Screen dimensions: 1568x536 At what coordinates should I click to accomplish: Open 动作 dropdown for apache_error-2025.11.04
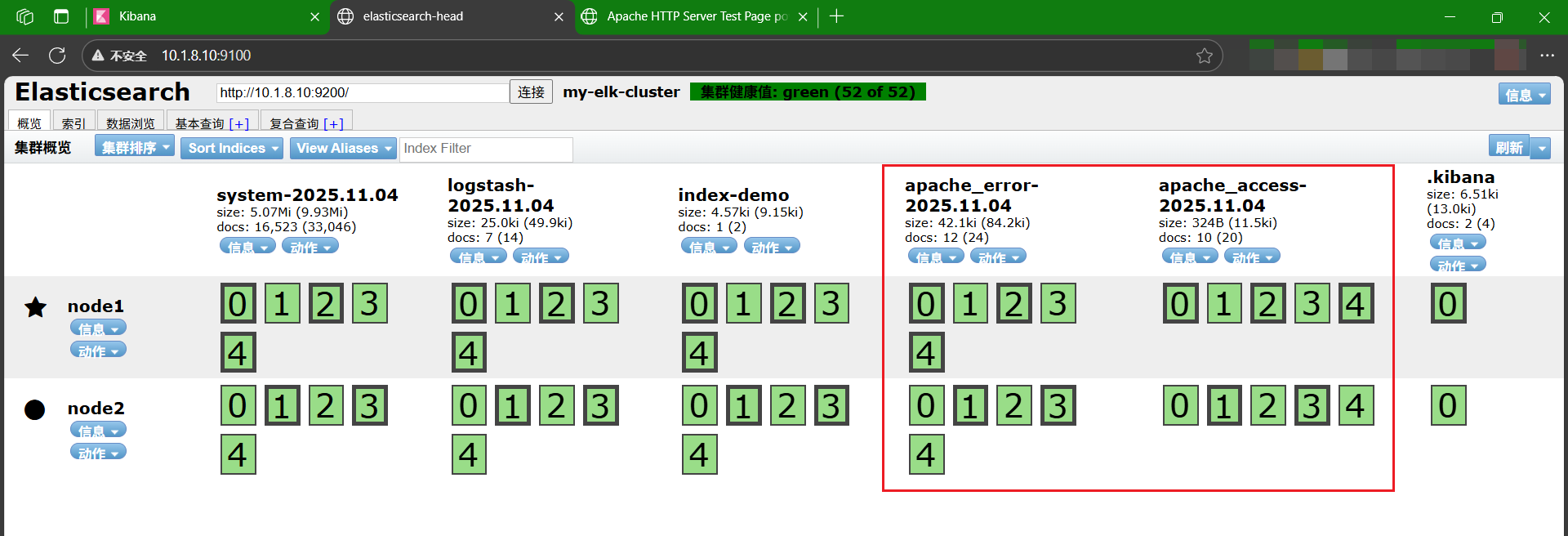[x=998, y=257]
